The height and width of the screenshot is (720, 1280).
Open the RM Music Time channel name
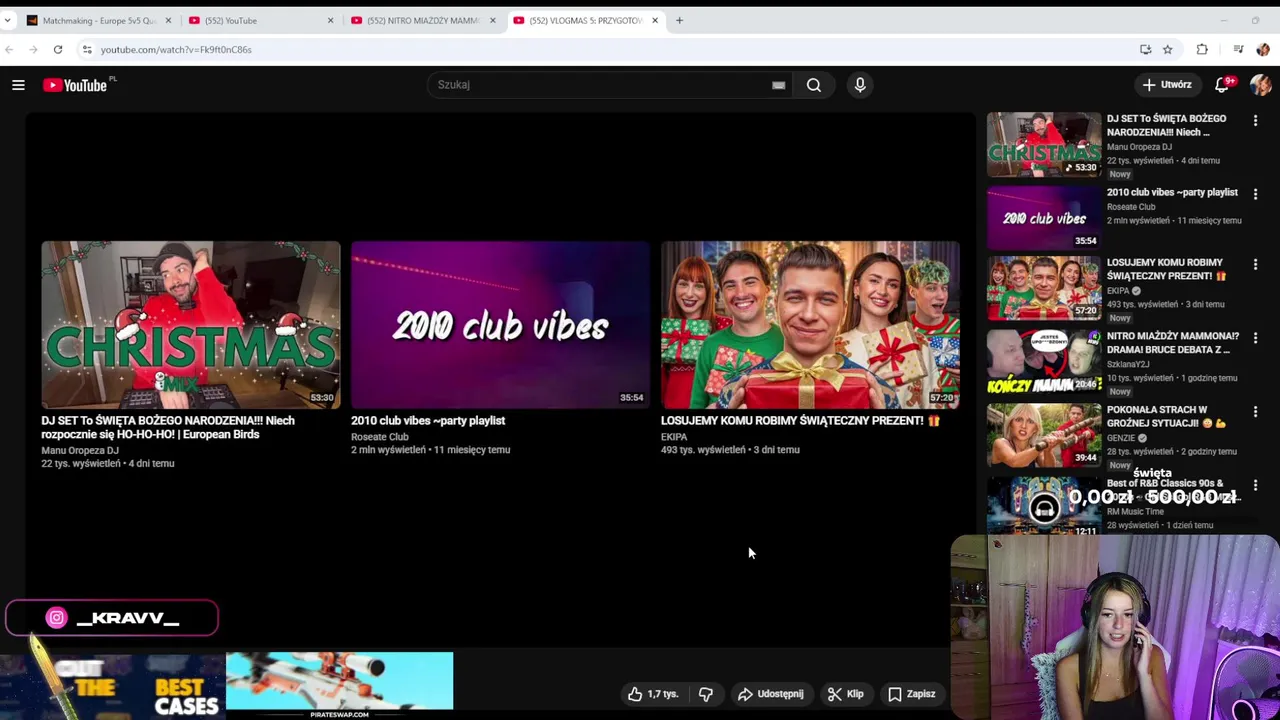[x=1135, y=512]
